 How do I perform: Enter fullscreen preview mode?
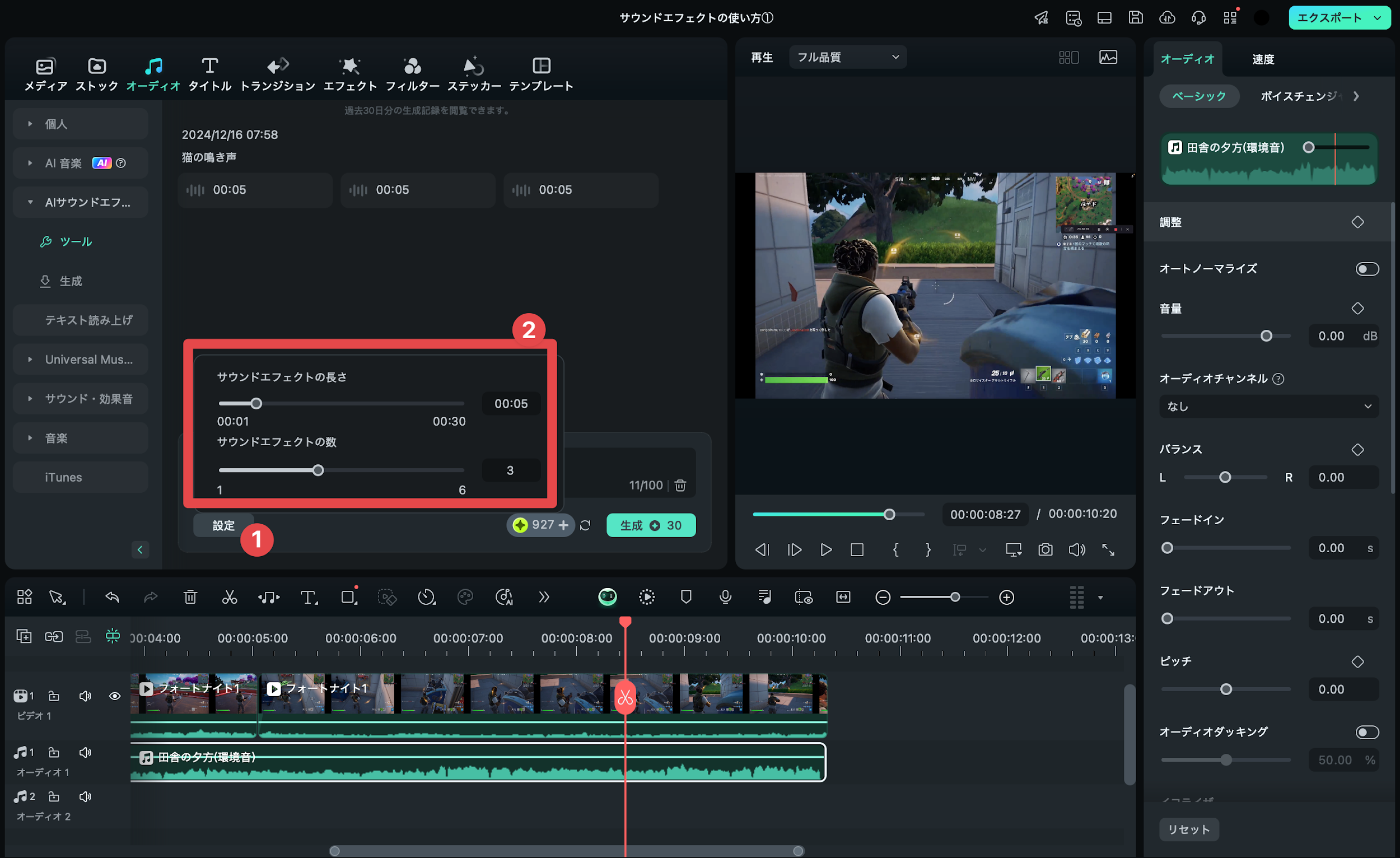(1108, 549)
